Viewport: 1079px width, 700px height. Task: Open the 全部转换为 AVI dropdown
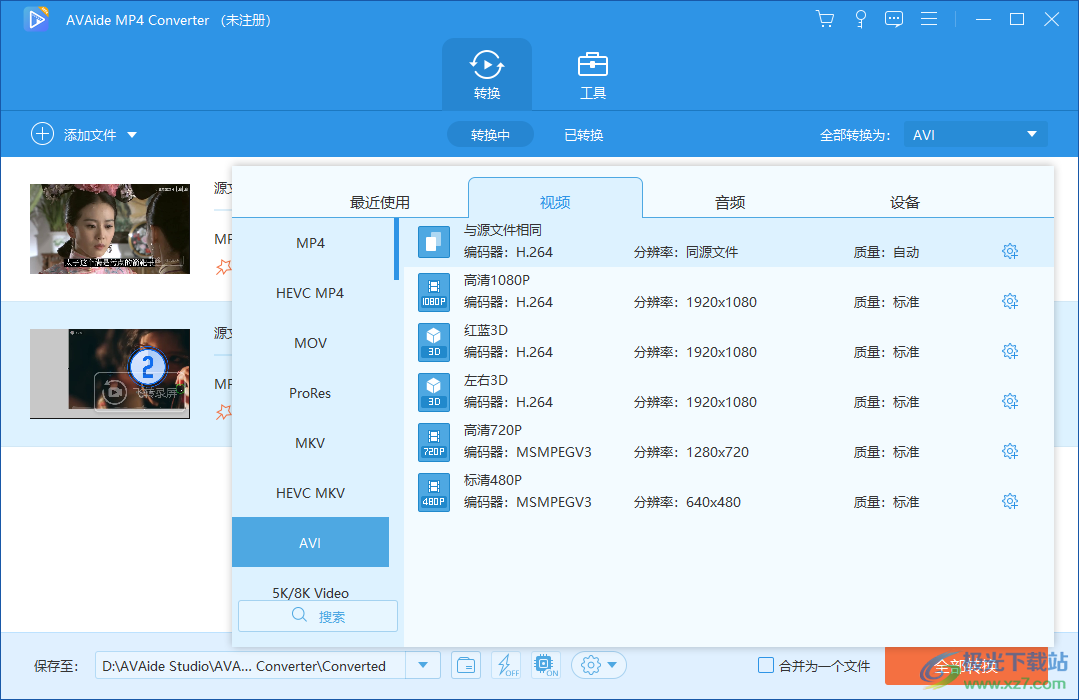pyautogui.click(x=975, y=135)
